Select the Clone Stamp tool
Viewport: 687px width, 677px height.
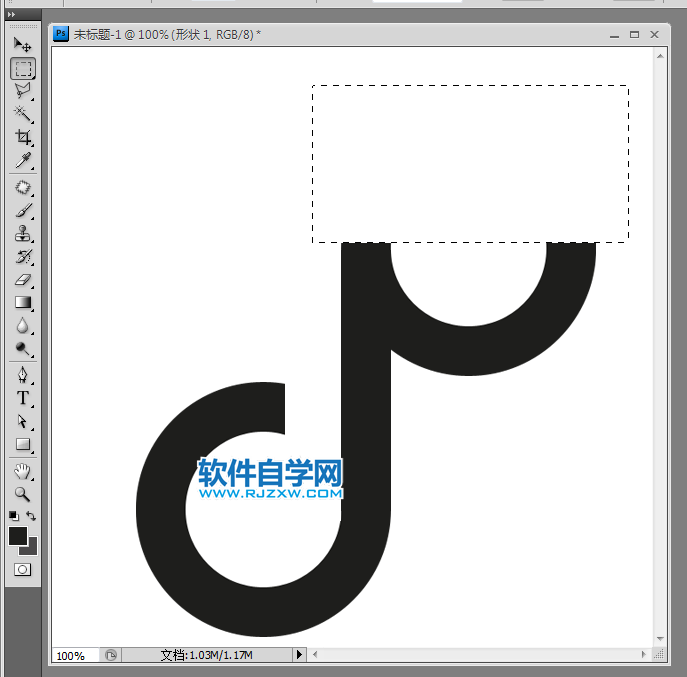click(23, 234)
